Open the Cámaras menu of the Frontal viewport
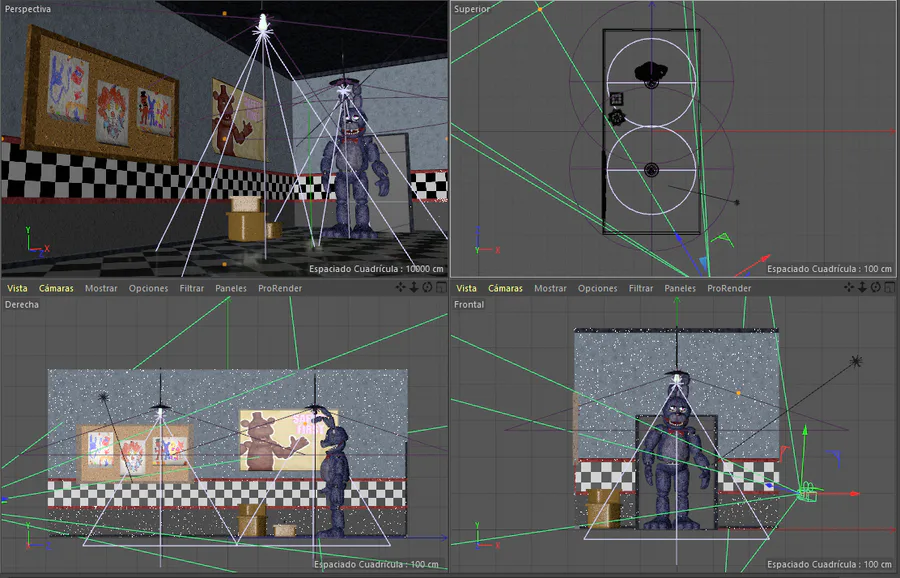This screenshot has width=900, height=578. tap(506, 288)
